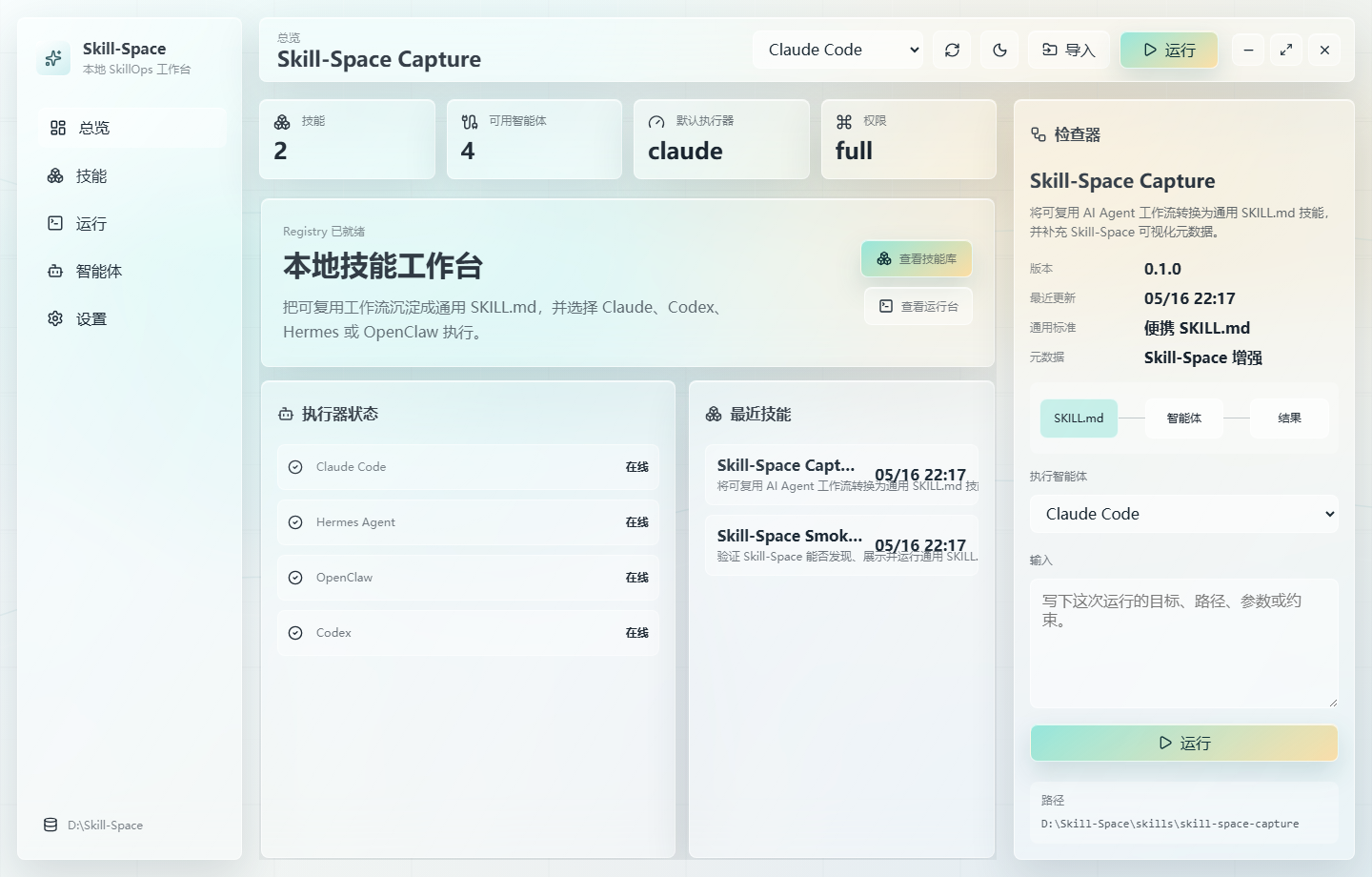Click the 权限 command icon
The width and height of the screenshot is (1372, 877).
pos(844,122)
